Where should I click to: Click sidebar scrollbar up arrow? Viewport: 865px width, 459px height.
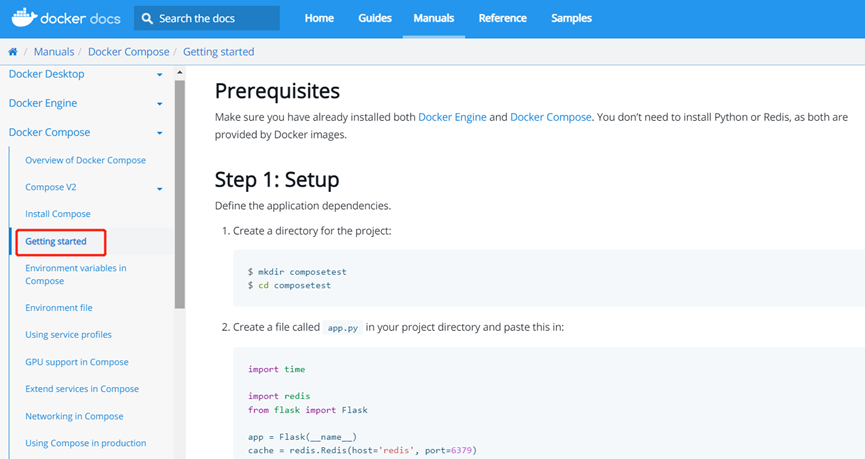tap(179, 73)
